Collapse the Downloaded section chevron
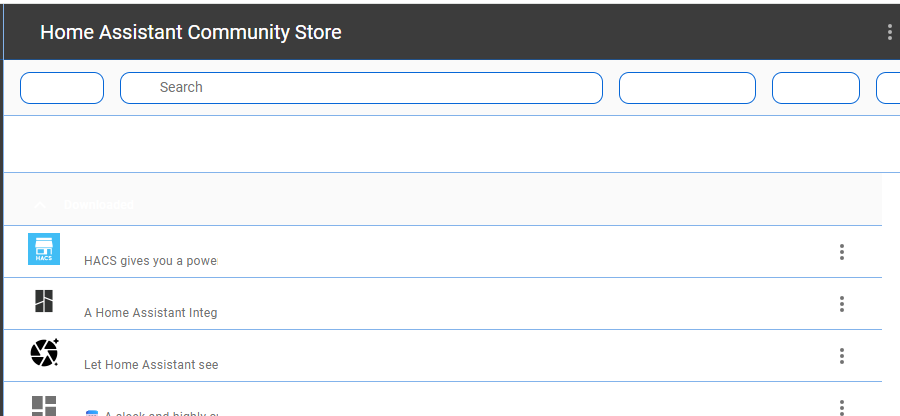Screen dimensions: 900x416 pyautogui.click(x=40, y=205)
